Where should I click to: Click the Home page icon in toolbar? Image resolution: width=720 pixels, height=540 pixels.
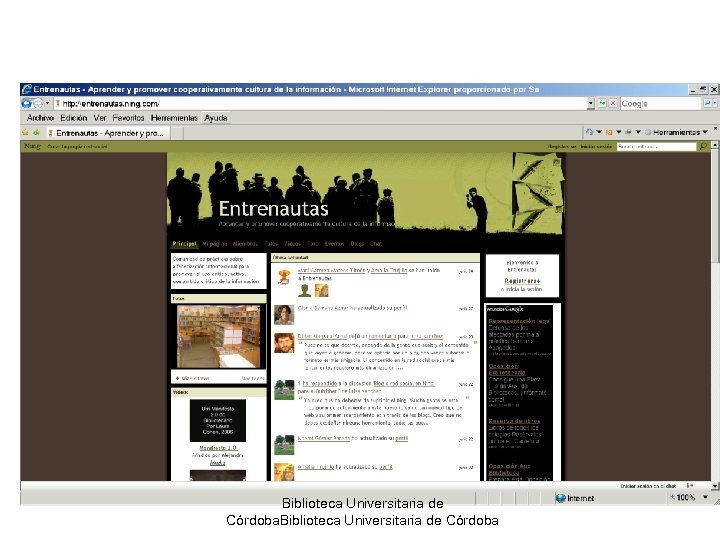[x=589, y=132]
